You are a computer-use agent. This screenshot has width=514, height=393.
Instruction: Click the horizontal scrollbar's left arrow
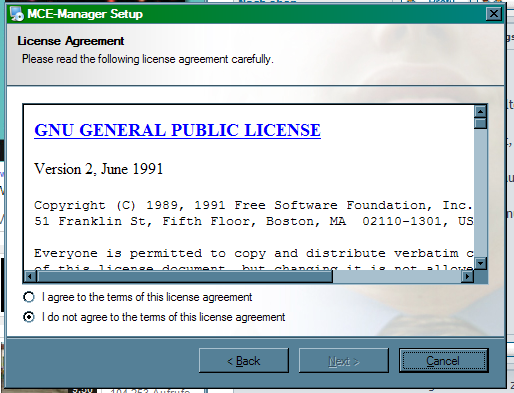(30, 276)
